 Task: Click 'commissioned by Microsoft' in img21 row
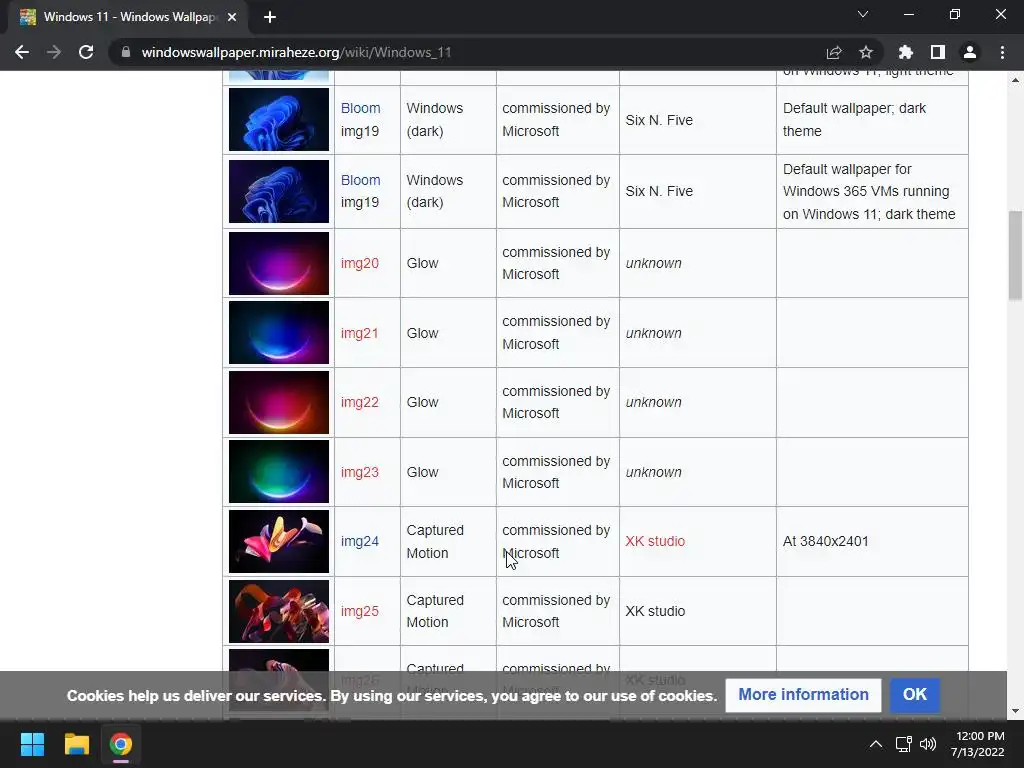[x=556, y=333]
